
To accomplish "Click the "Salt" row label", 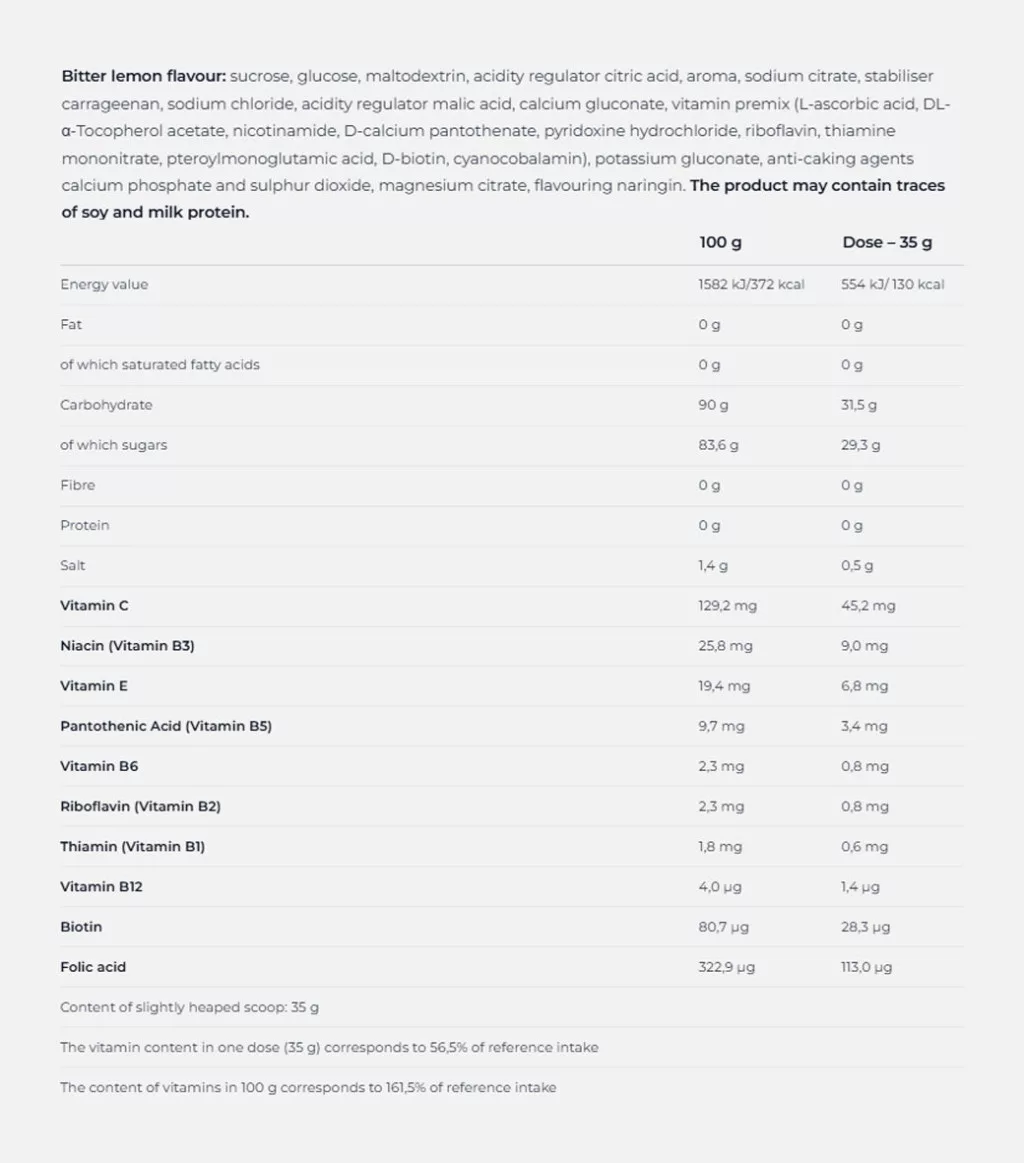I will pyautogui.click(x=73, y=566).
